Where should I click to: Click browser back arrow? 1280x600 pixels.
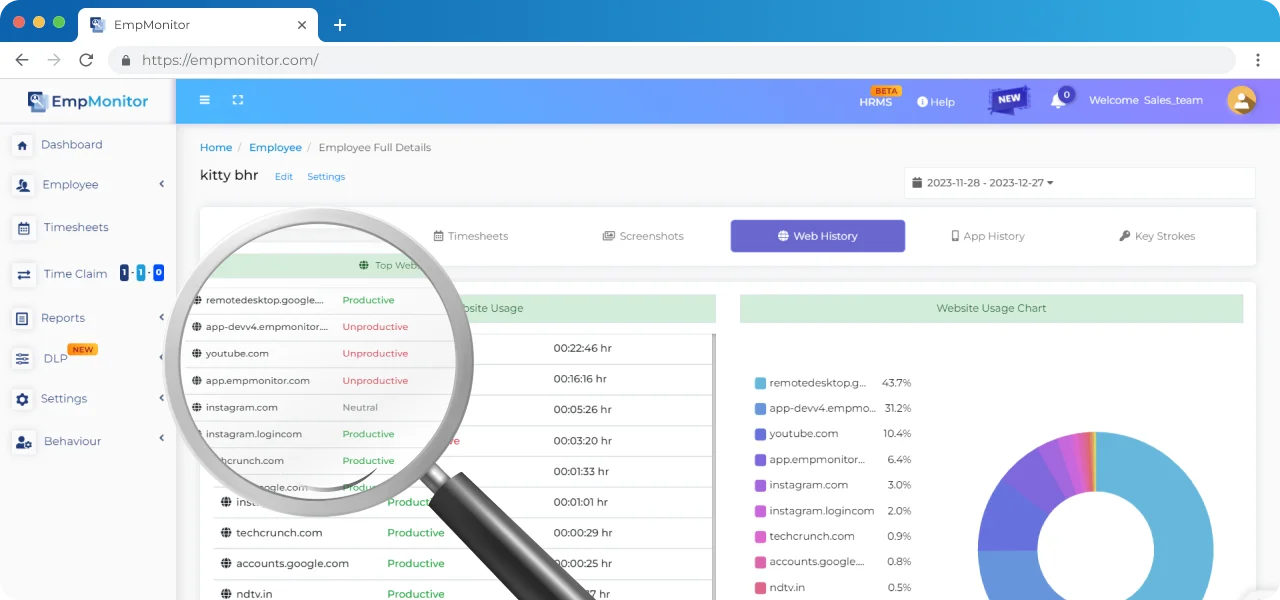click(x=22, y=60)
